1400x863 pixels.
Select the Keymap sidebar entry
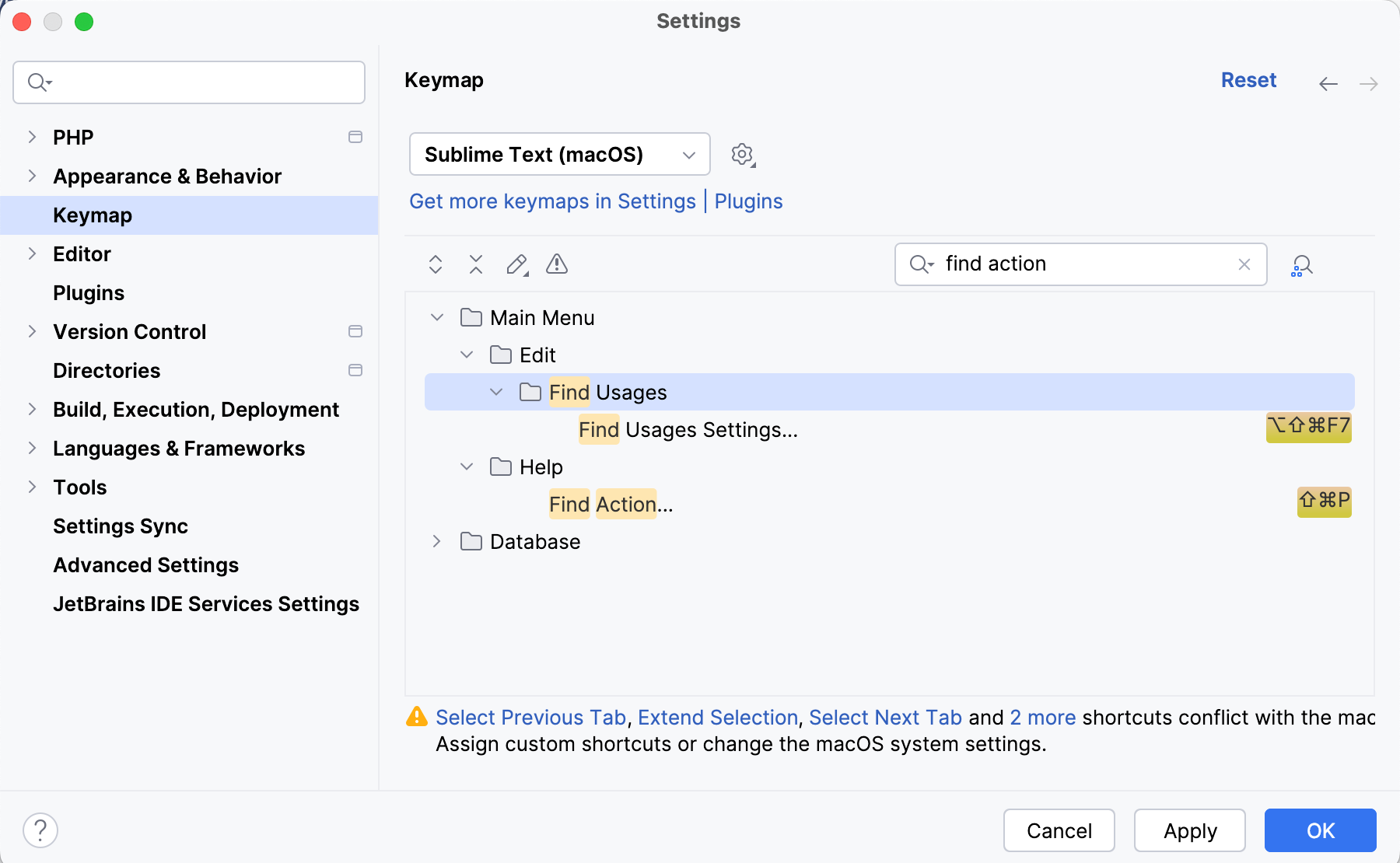93,215
